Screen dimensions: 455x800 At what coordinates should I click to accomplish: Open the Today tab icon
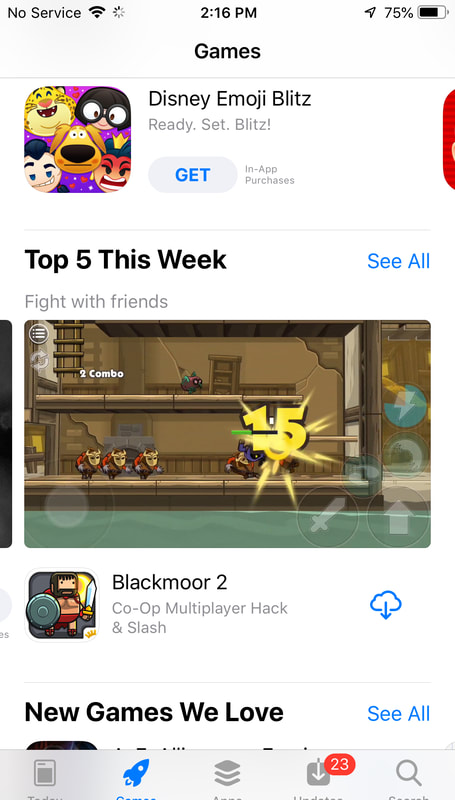(x=44, y=775)
